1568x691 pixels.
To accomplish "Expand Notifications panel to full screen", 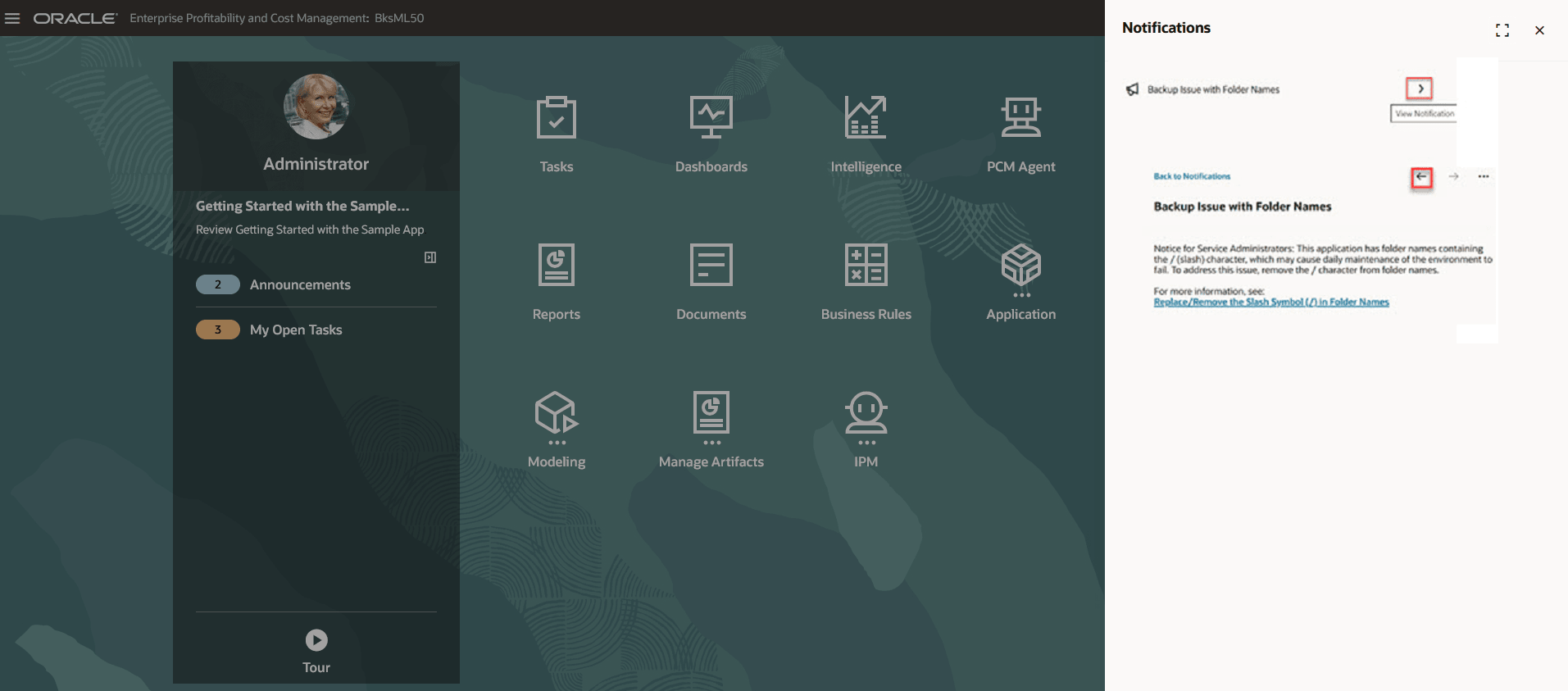I will (x=1502, y=30).
